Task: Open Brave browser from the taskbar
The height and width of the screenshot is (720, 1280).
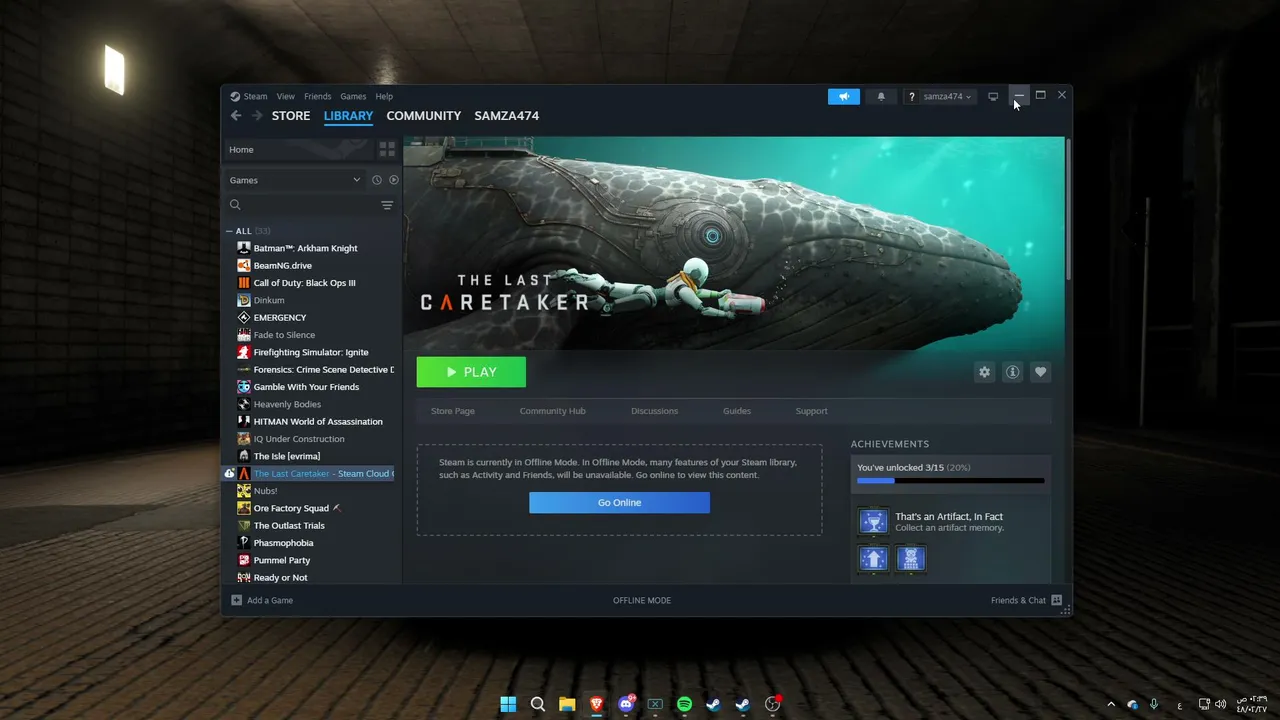Action: click(596, 704)
